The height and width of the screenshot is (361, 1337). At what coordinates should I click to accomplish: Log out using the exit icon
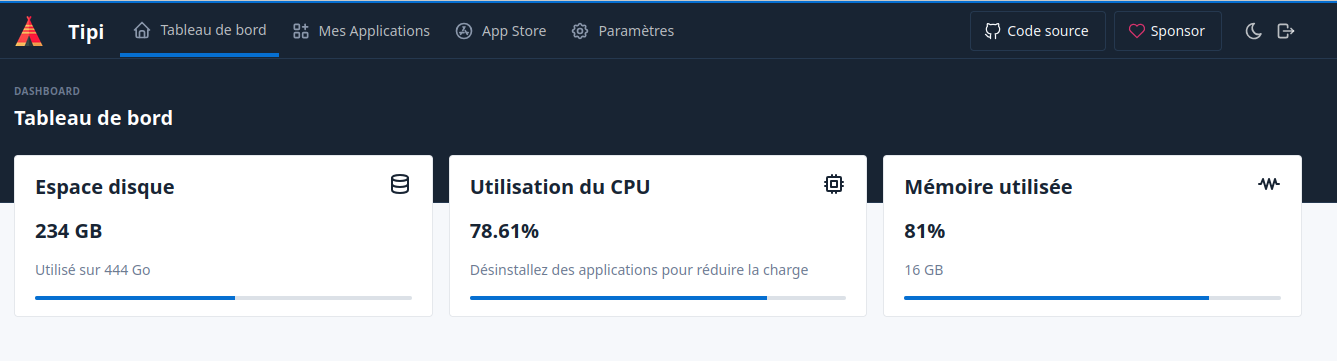click(1286, 31)
